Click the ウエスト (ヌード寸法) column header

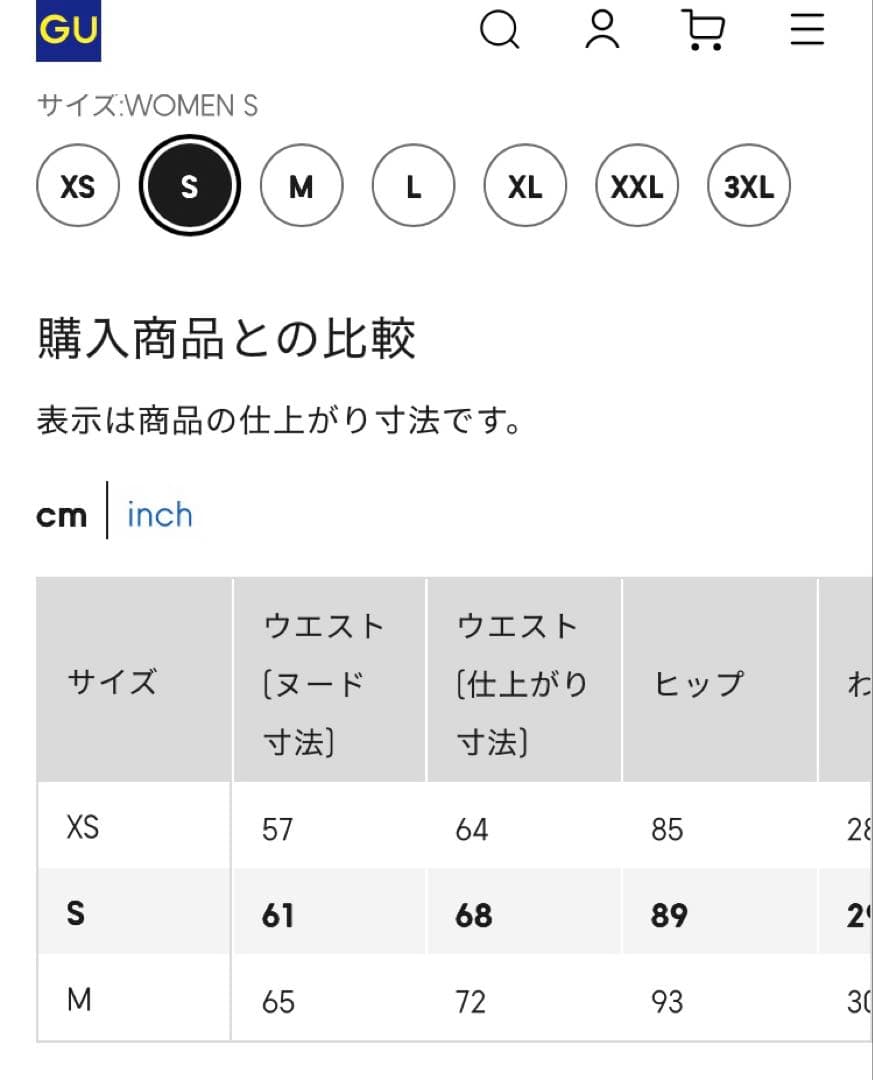[x=329, y=681]
